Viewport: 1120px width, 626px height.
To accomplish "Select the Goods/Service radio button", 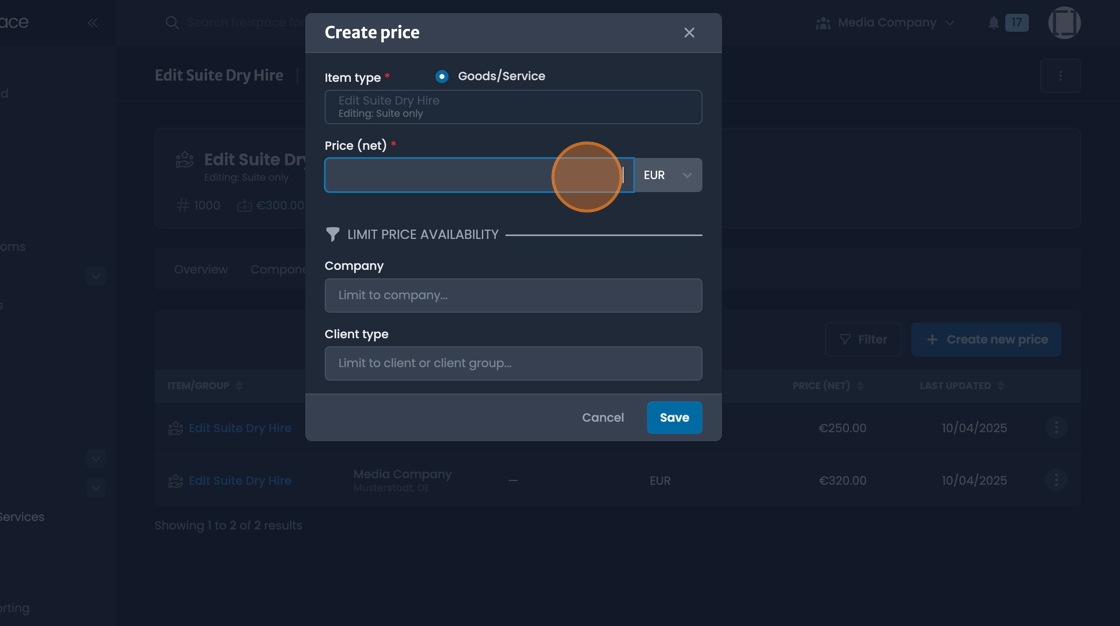I will pos(440,75).
